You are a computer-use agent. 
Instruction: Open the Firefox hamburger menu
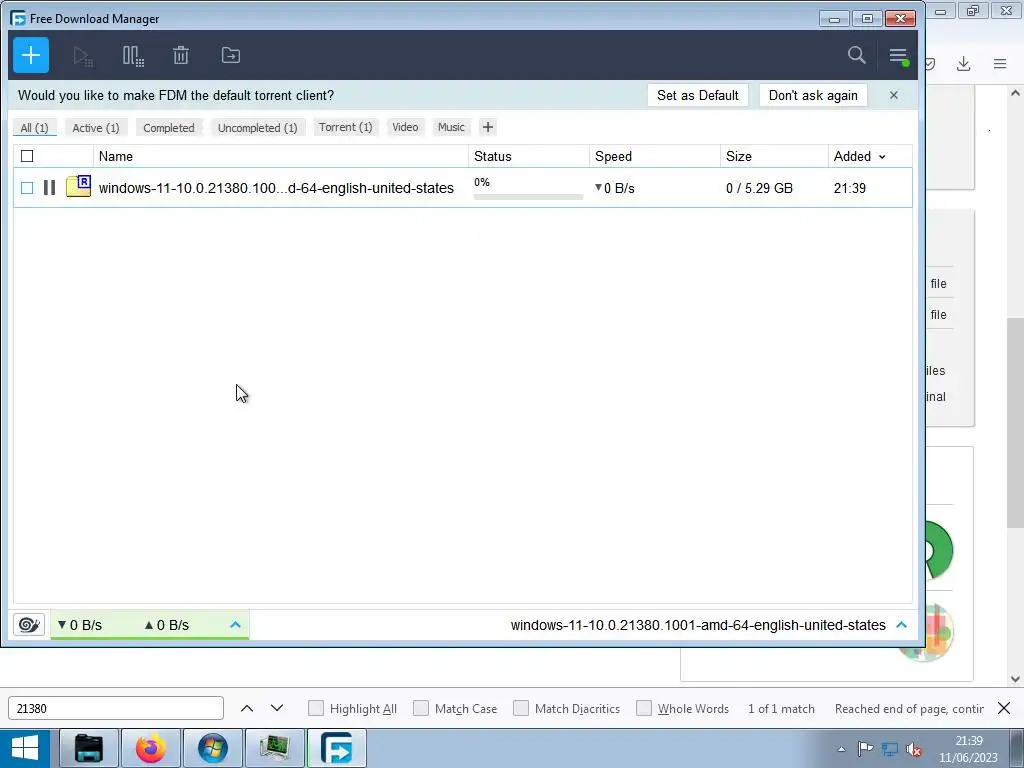coord(1000,63)
